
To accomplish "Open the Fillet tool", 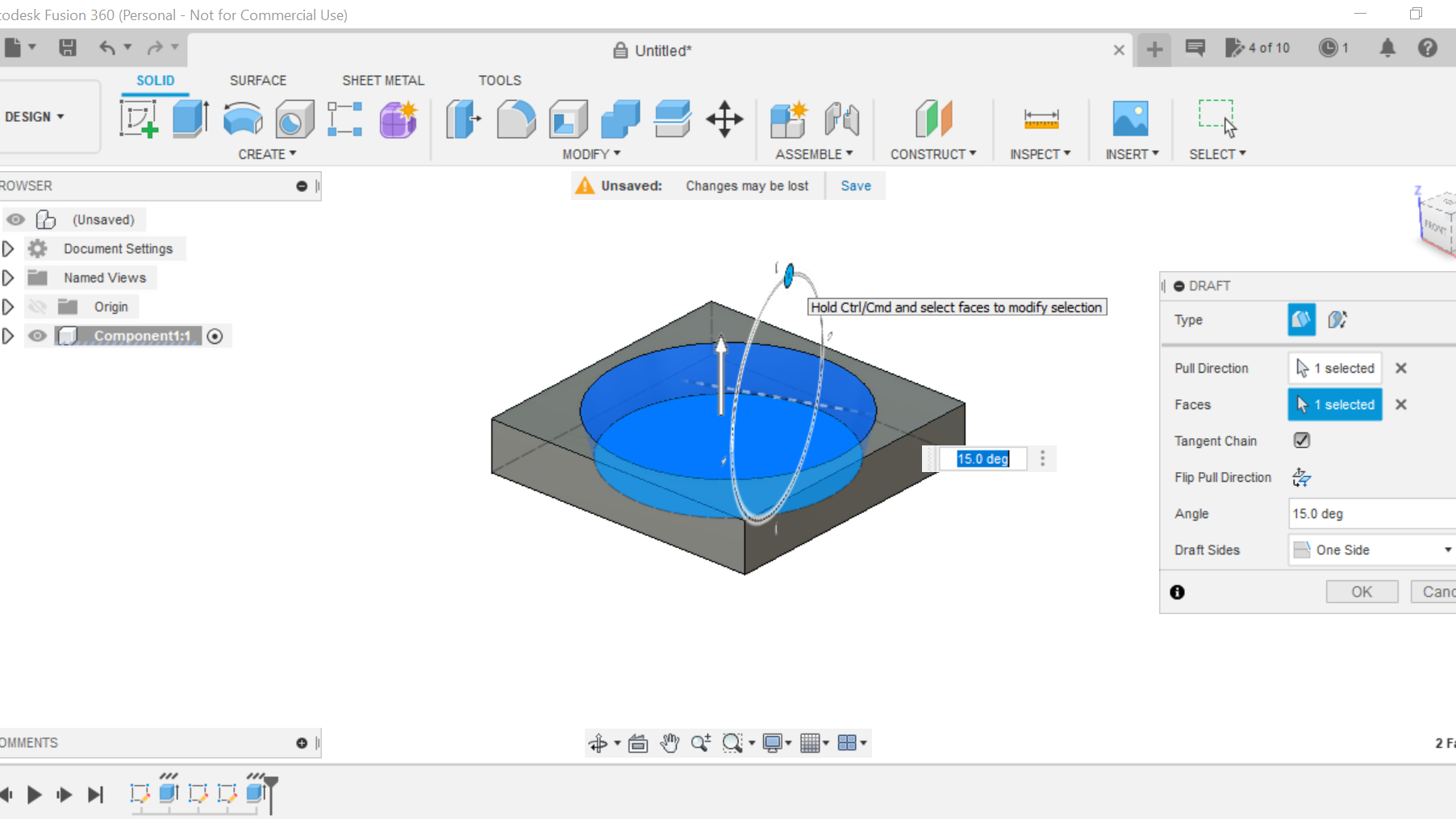I will 516,119.
